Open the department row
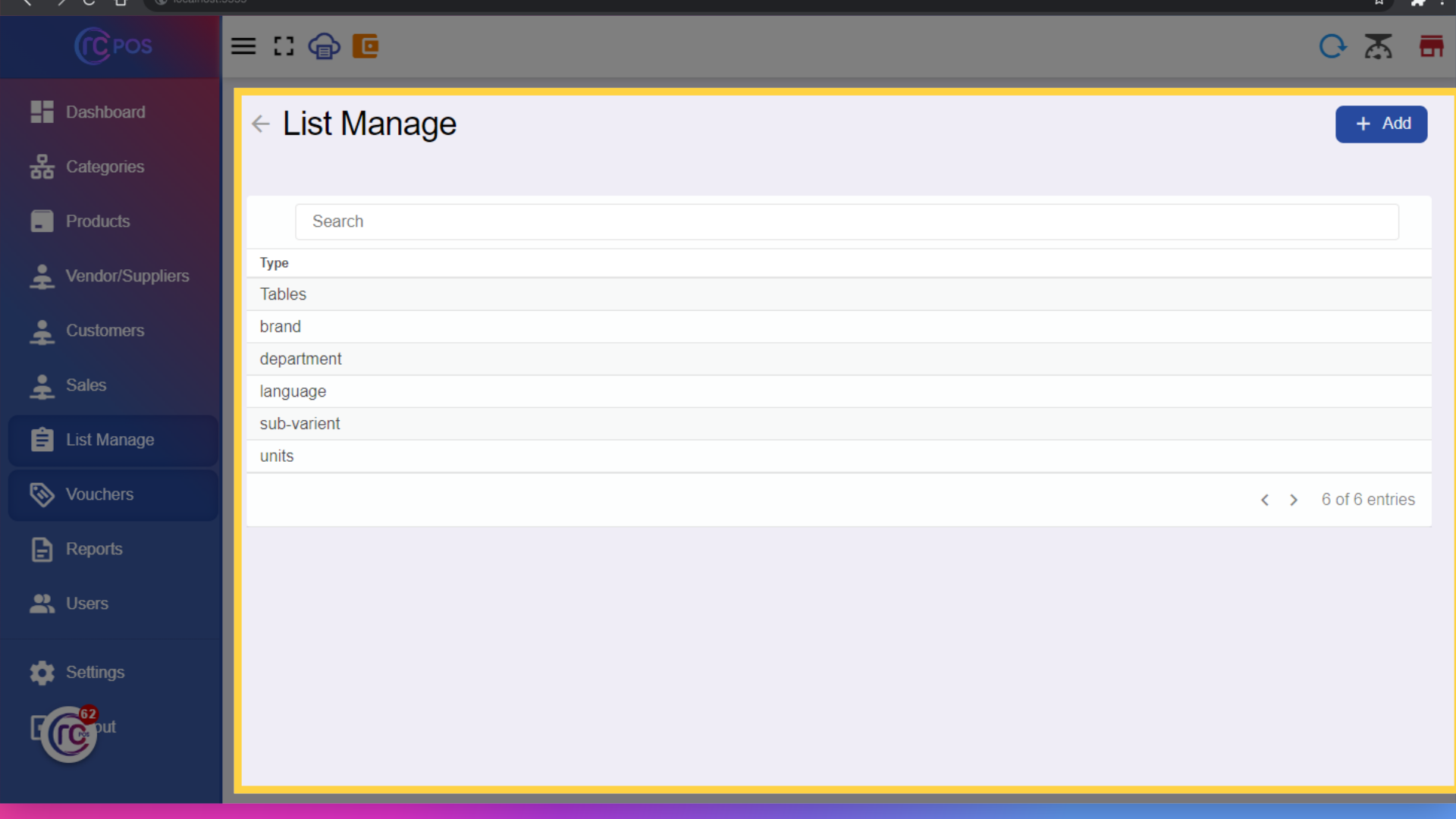 click(839, 359)
